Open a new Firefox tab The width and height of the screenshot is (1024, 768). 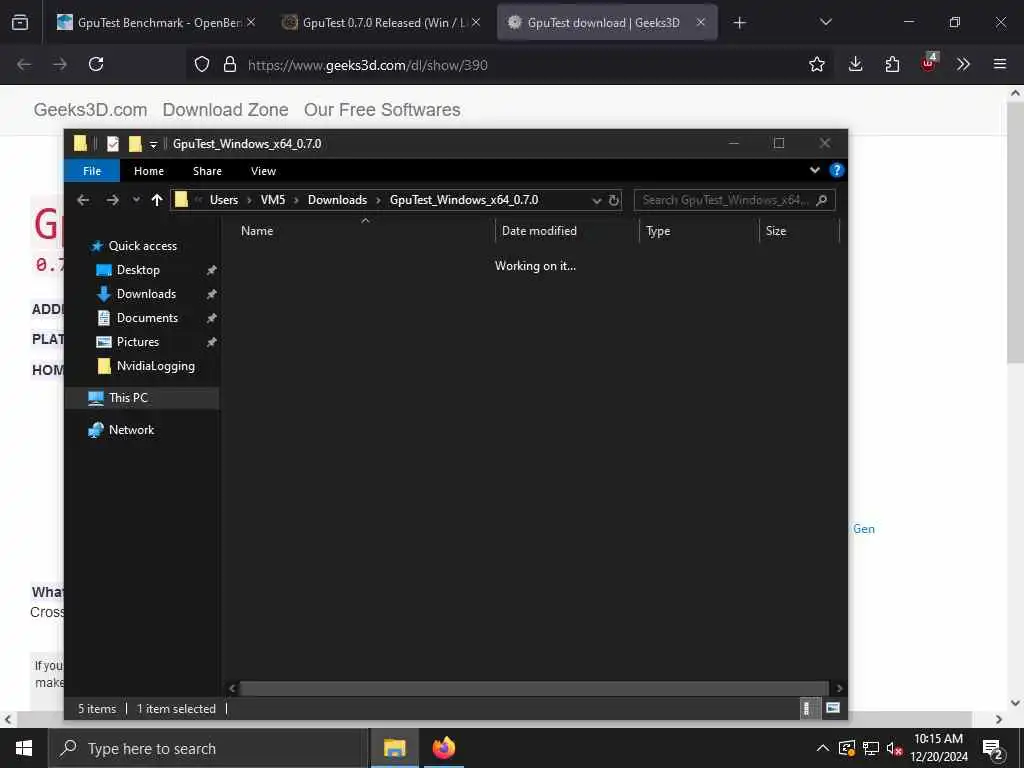point(739,23)
